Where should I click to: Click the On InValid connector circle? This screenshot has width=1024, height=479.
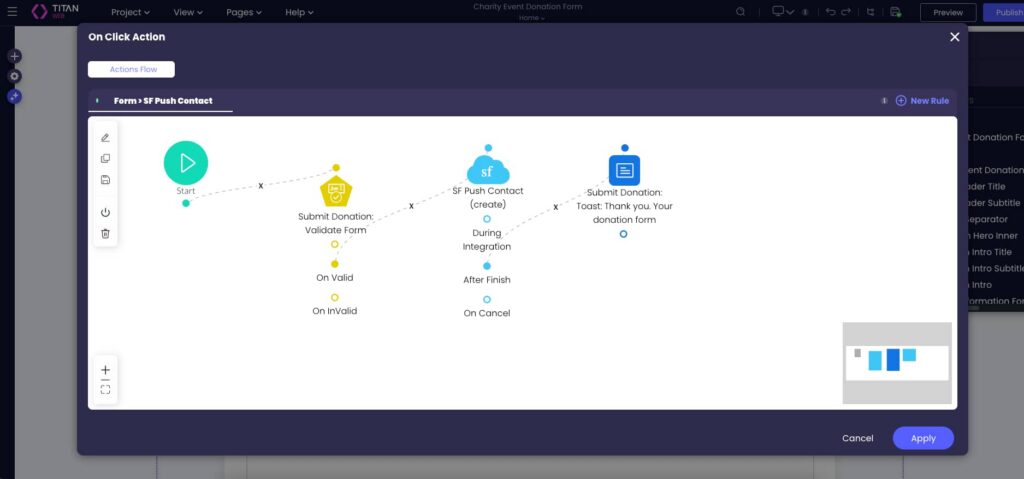point(335,297)
